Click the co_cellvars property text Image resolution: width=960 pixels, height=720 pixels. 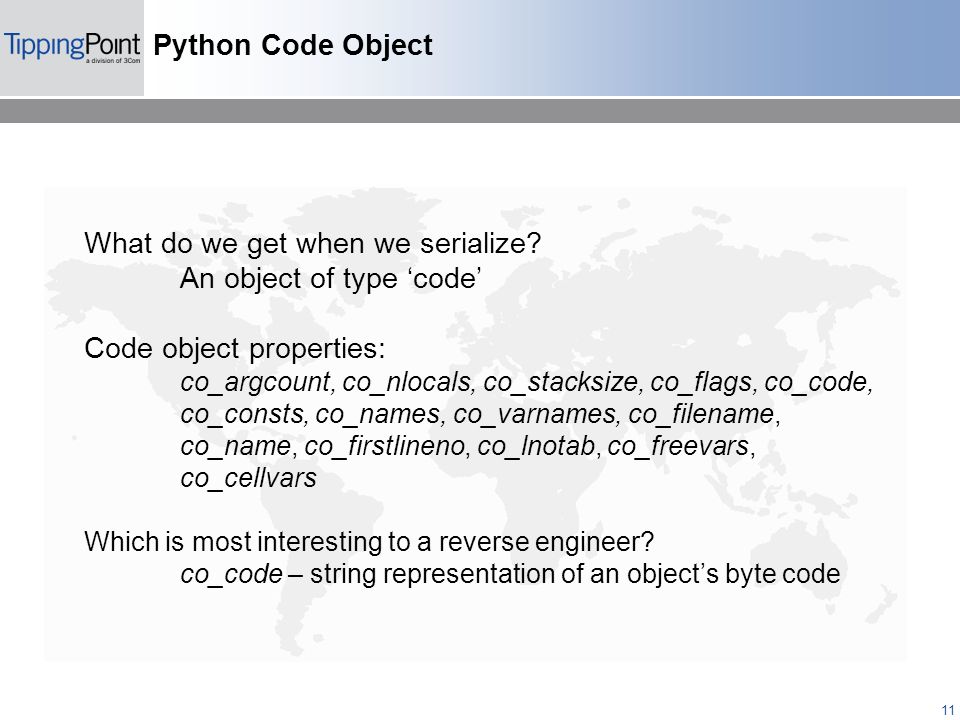248,478
